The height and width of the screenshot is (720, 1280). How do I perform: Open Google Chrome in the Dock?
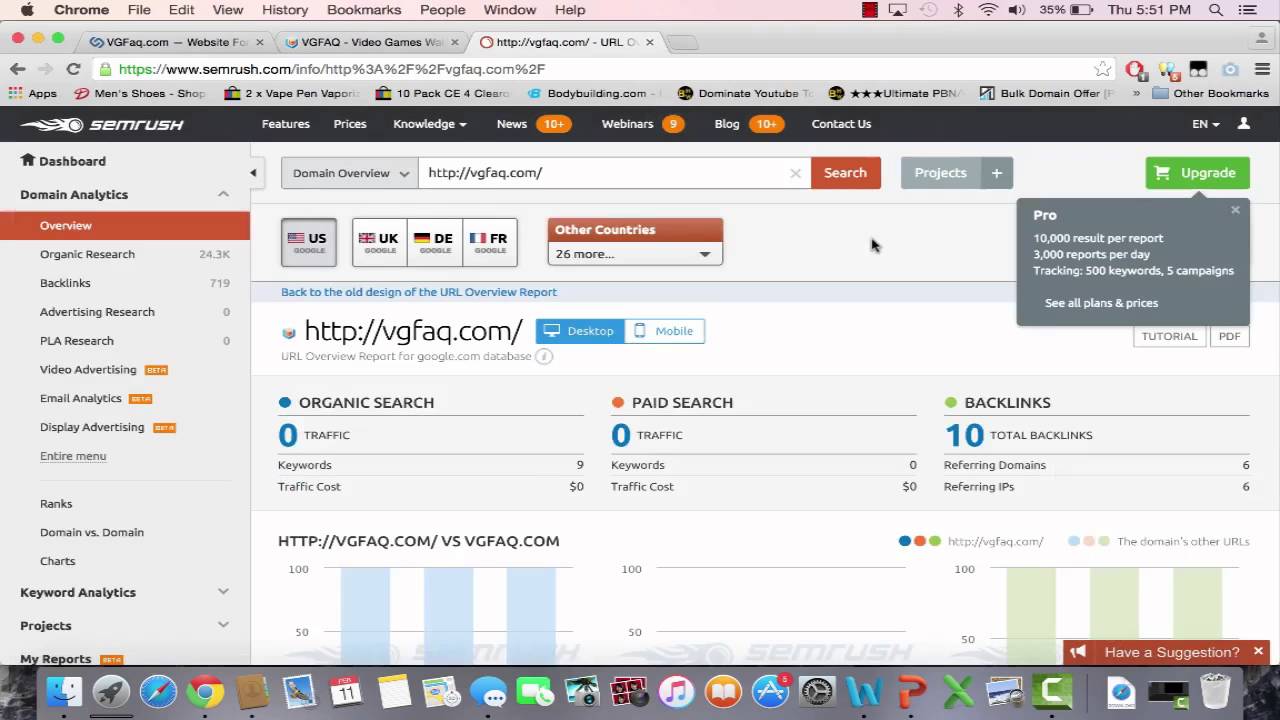pos(206,692)
